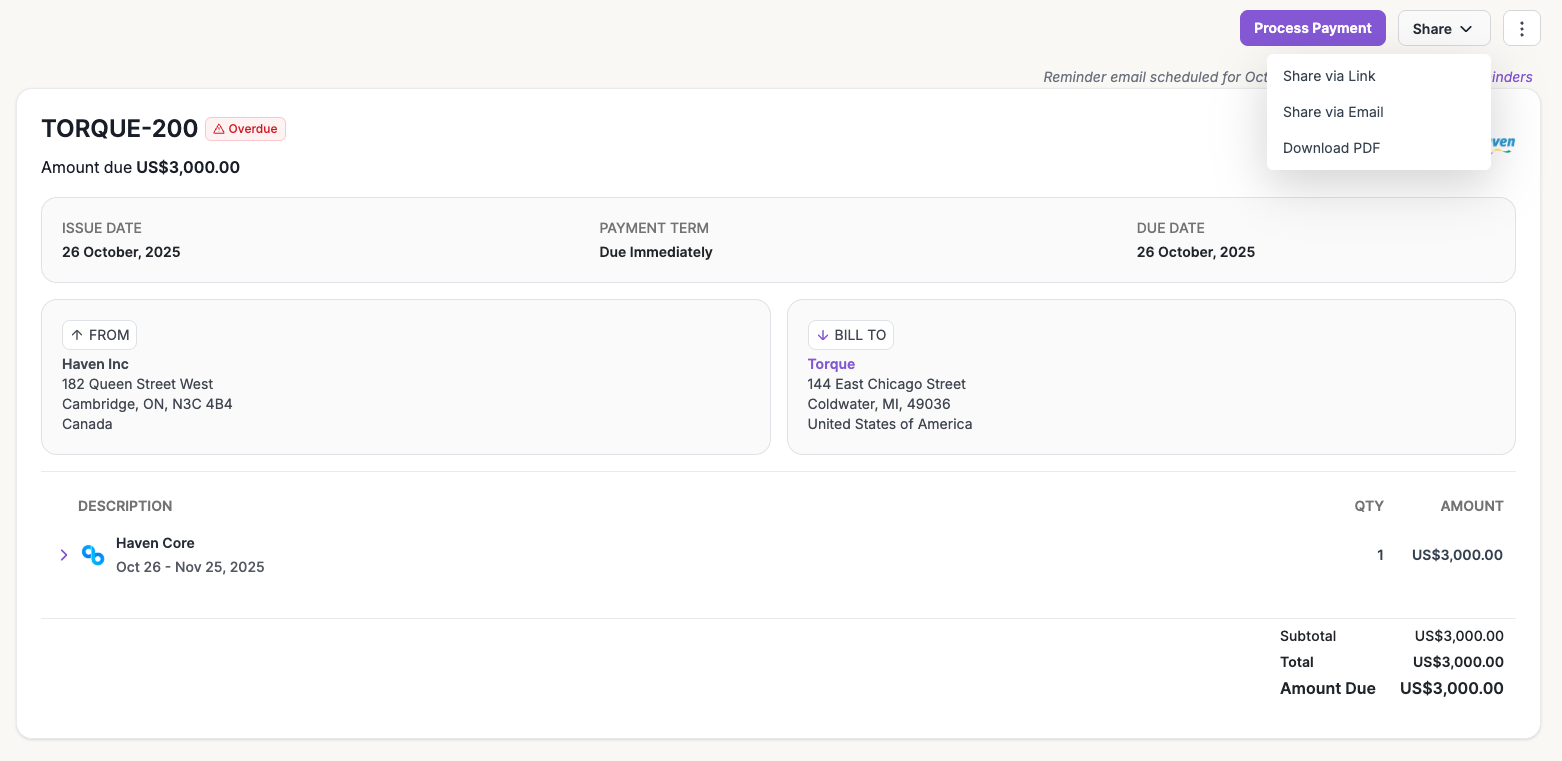Click the warning triangle in Overdue badge
This screenshot has width=1562, height=761.
coord(219,129)
